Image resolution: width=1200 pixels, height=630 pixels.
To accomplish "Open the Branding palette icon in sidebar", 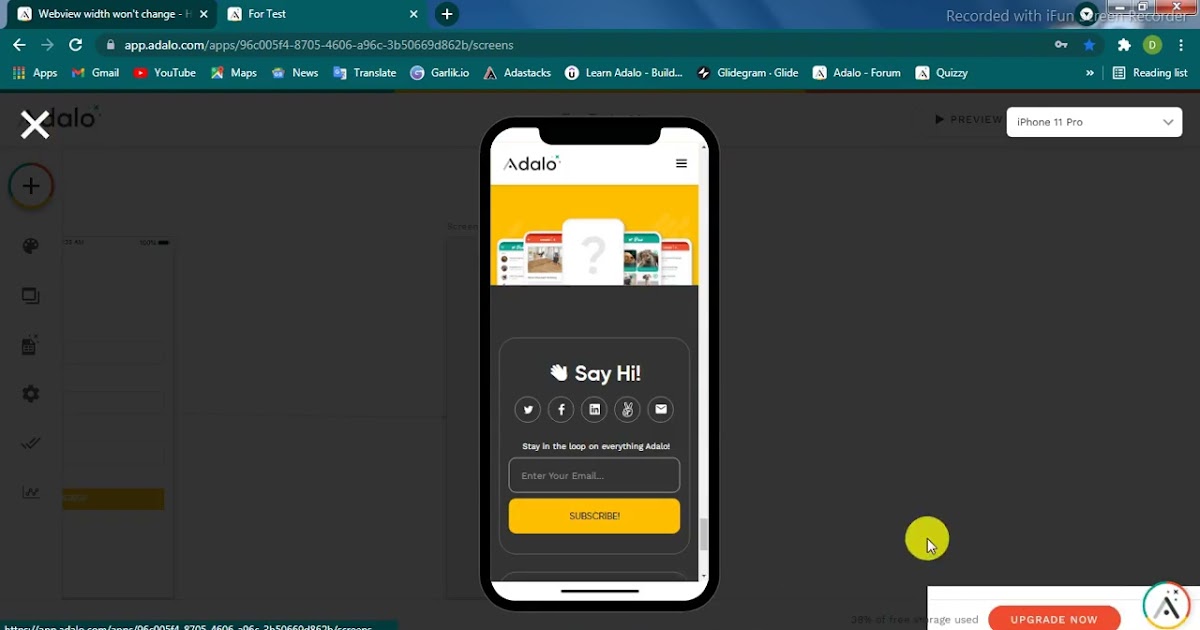I will [x=31, y=246].
